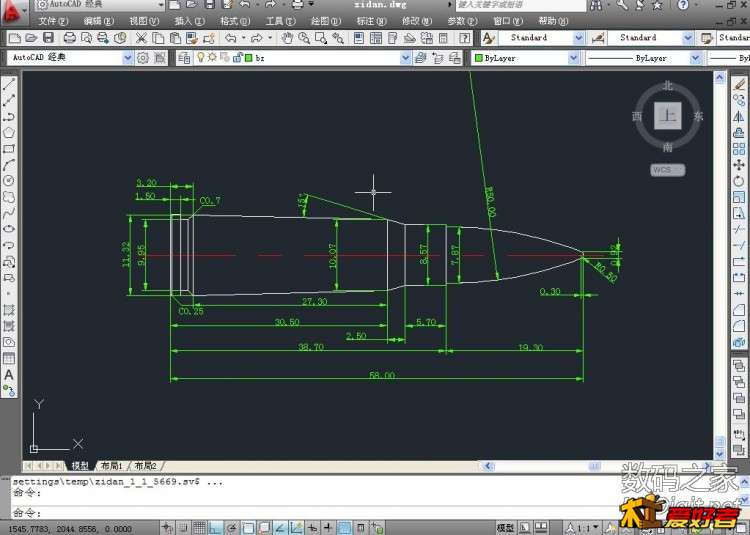Click the Mirror modify tool
Image resolution: width=750 pixels, height=535 pixels.
pos(739,116)
